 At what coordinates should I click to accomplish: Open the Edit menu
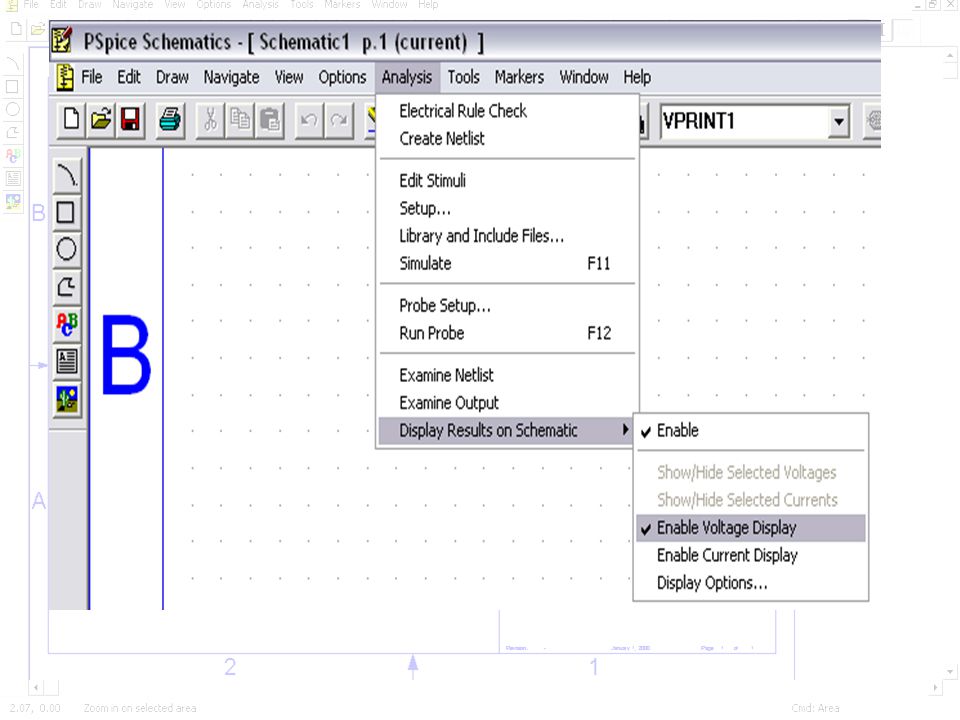(129, 77)
